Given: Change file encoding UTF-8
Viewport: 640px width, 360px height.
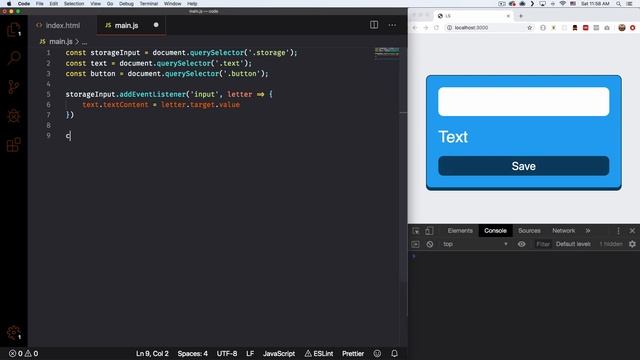Looking at the screenshot, I should point(227,353).
